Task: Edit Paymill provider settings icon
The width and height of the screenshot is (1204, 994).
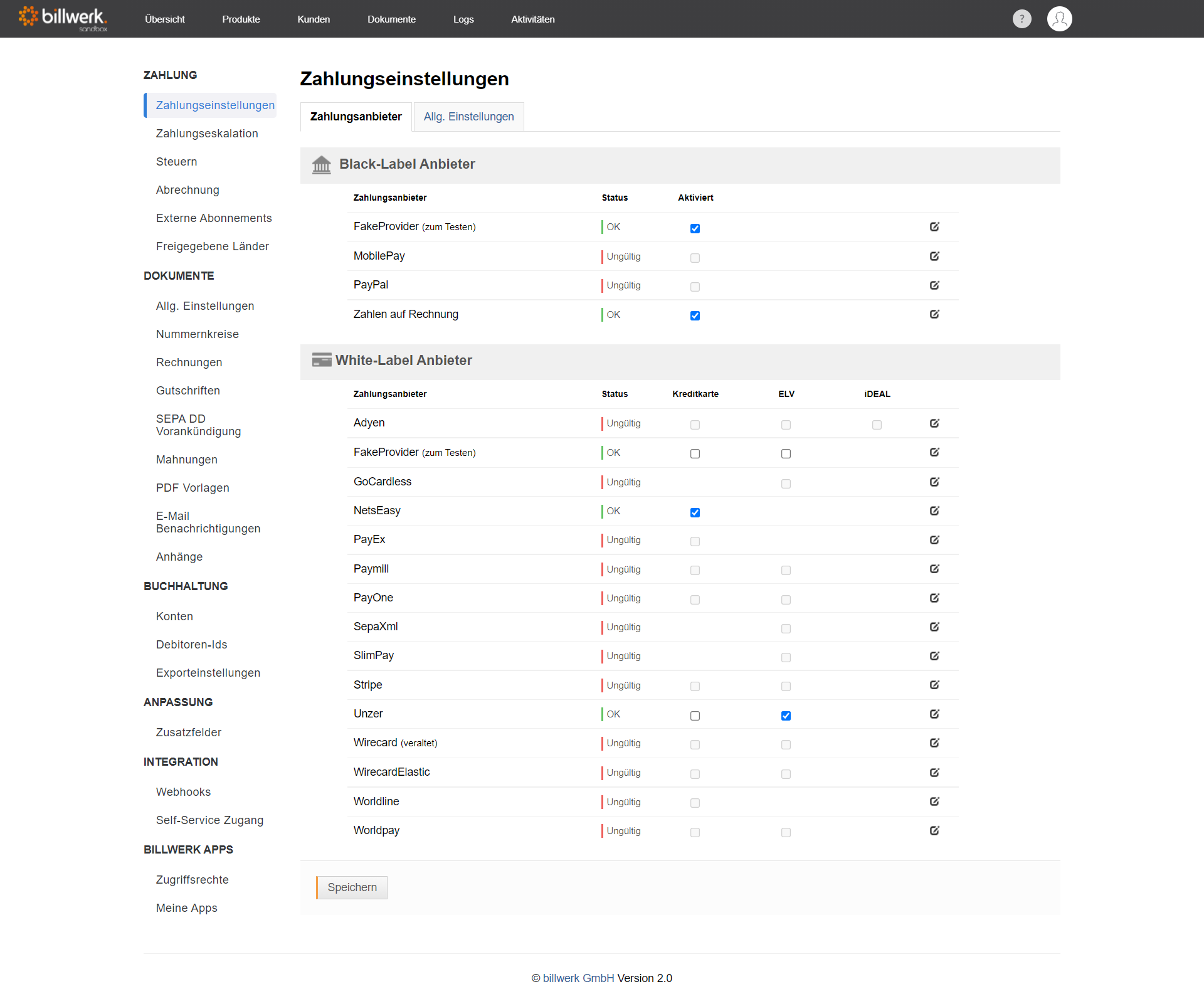Action: point(934,568)
